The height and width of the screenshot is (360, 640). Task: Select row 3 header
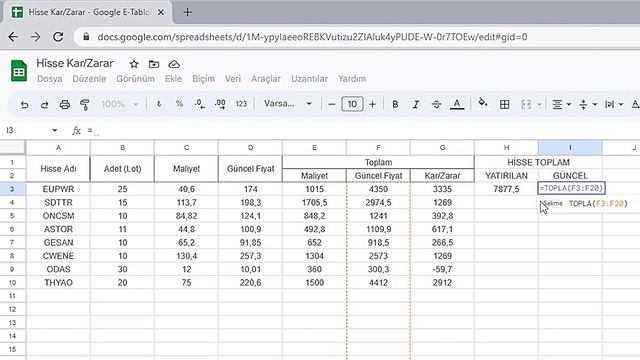point(12,189)
